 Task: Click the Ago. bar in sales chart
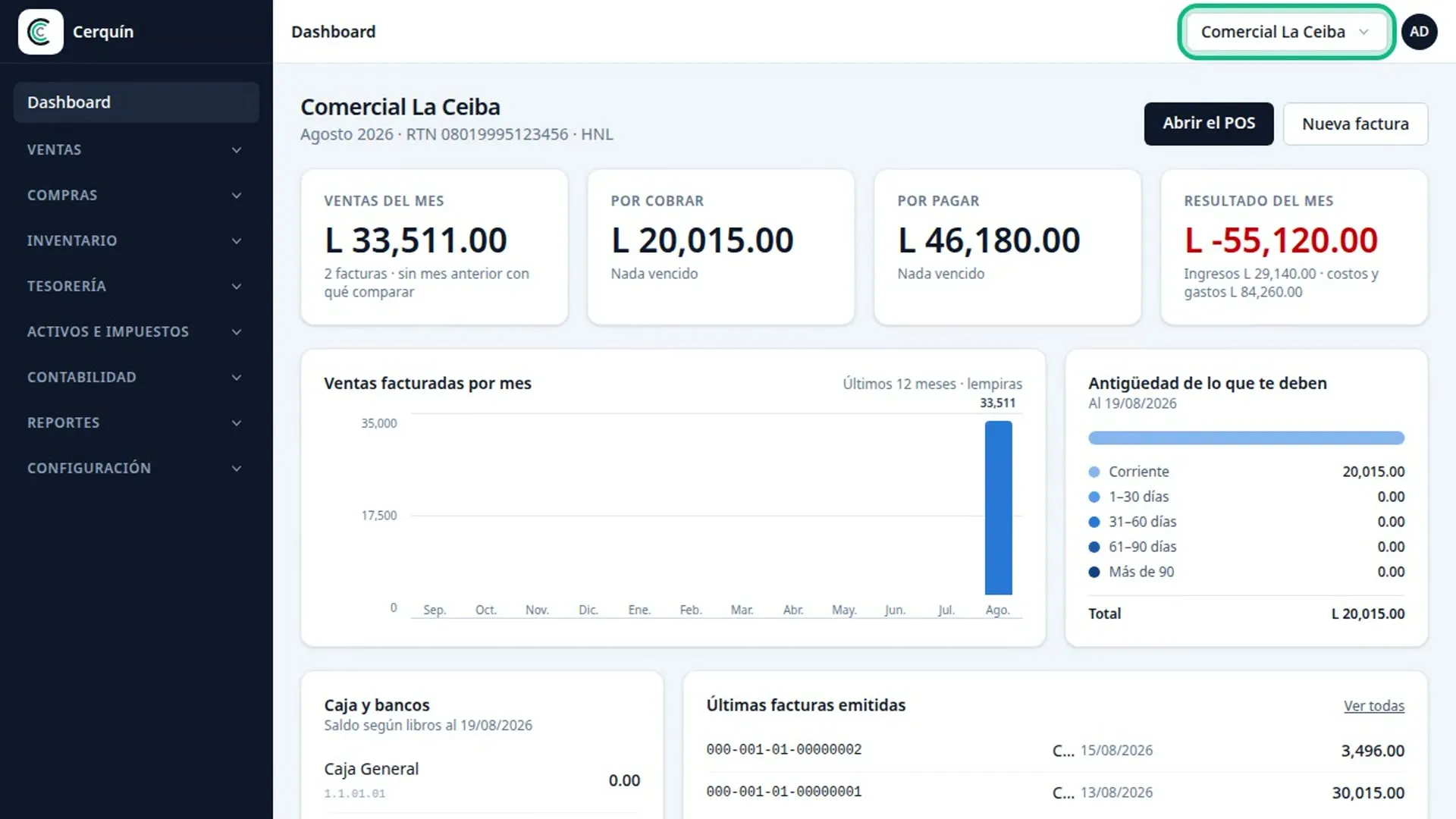click(998, 507)
